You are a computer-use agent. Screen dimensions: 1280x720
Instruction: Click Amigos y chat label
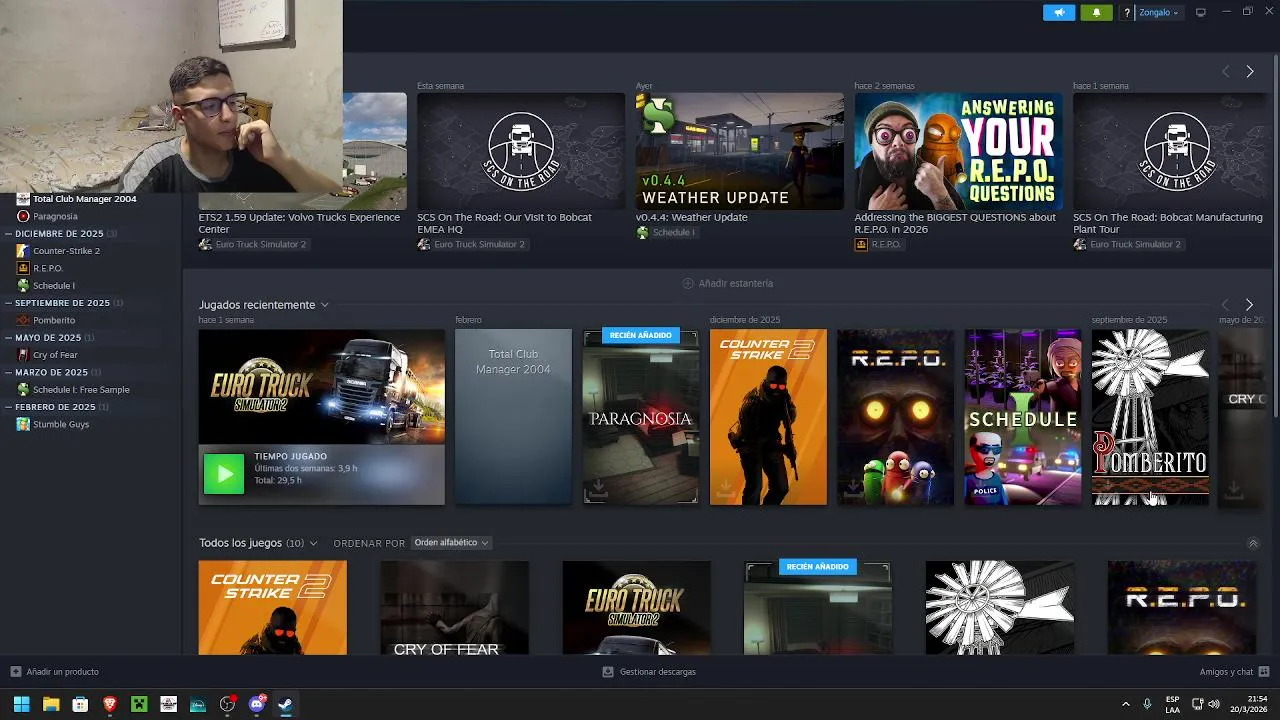point(1226,672)
